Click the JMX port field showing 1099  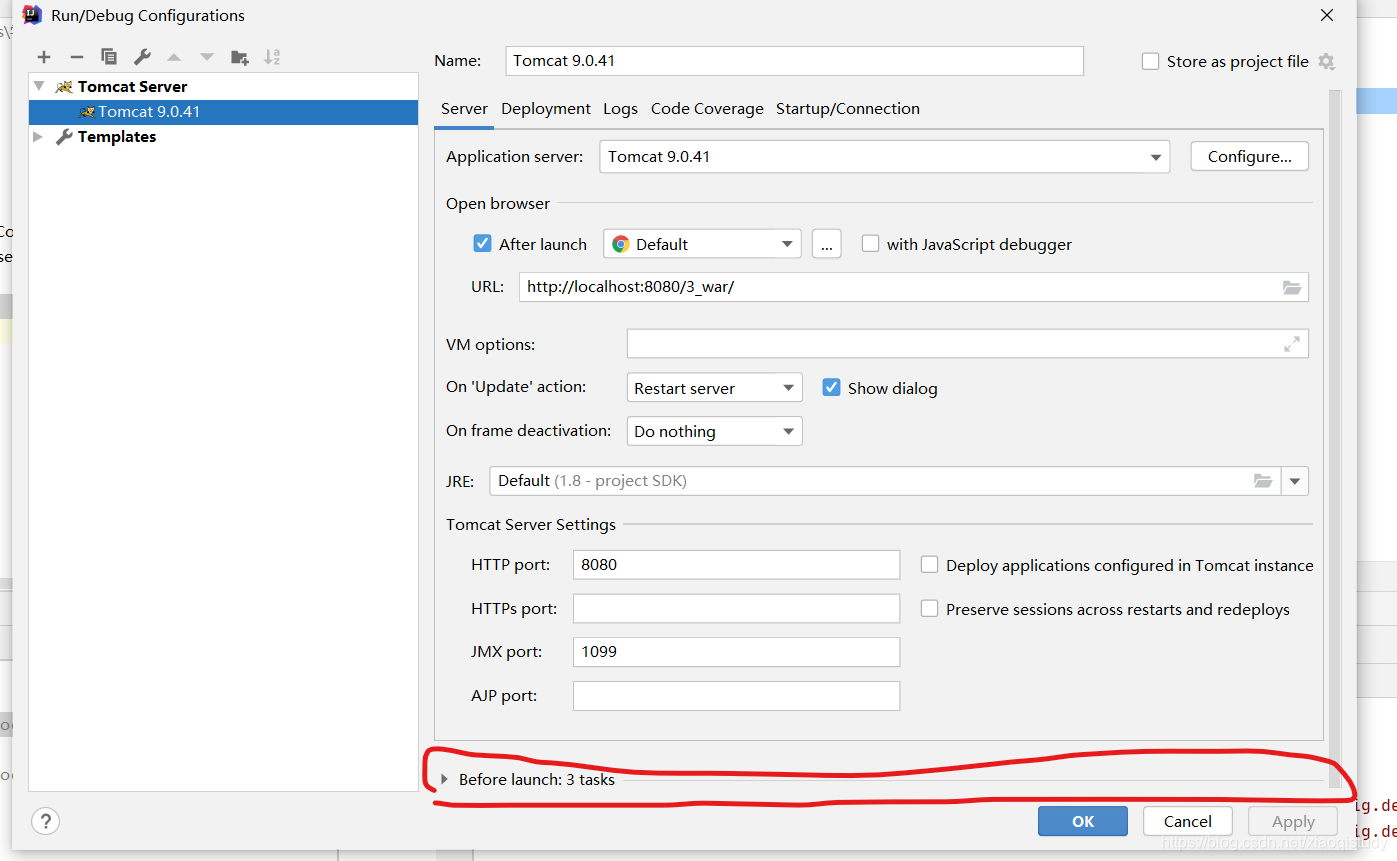pos(736,652)
